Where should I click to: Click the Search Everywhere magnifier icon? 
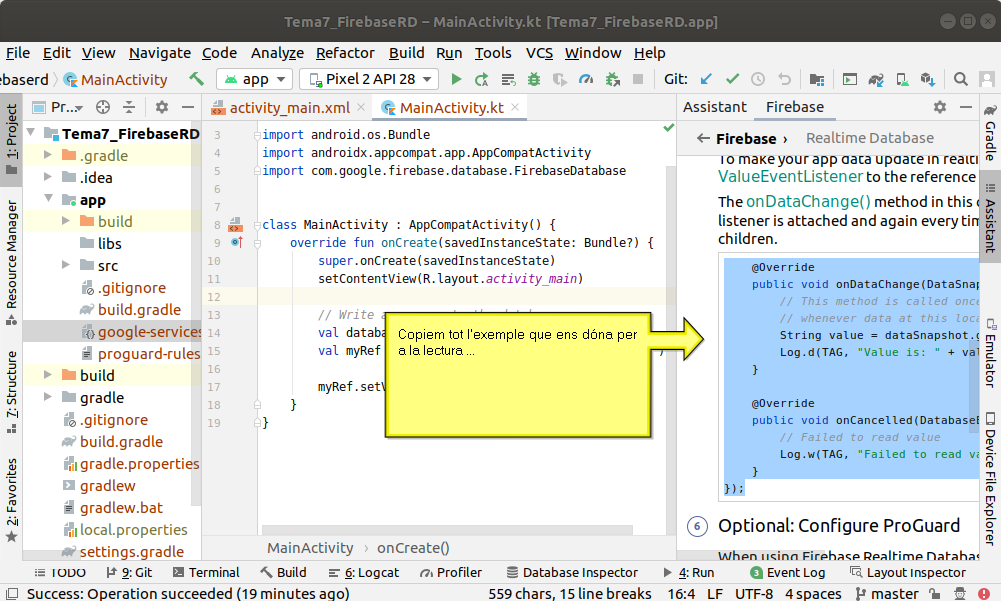[x=960, y=79]
